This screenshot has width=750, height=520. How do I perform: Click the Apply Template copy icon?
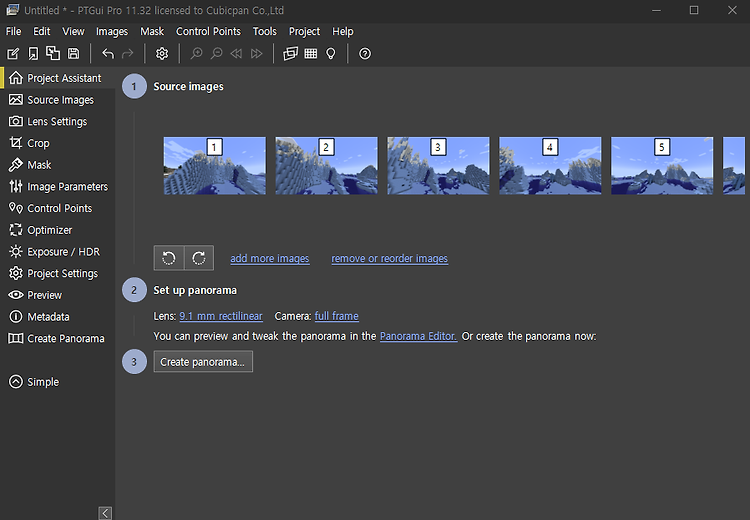(53, 54)
